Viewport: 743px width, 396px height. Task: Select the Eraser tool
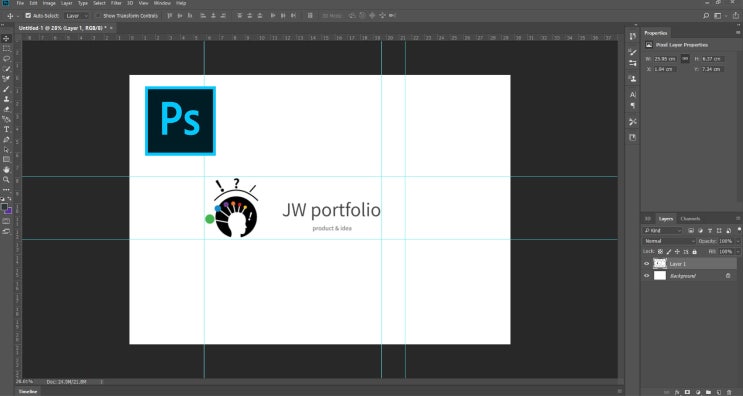[x=7, y=109]
